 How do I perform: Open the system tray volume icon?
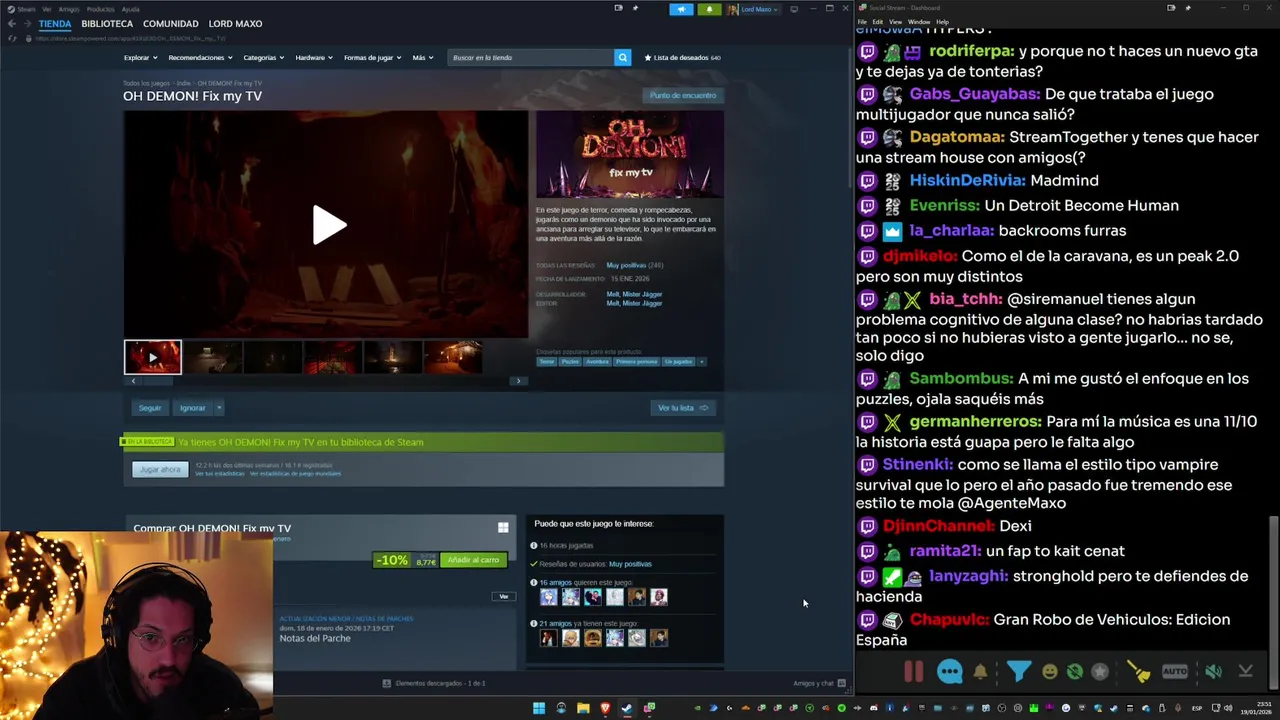pos(1229,708)
